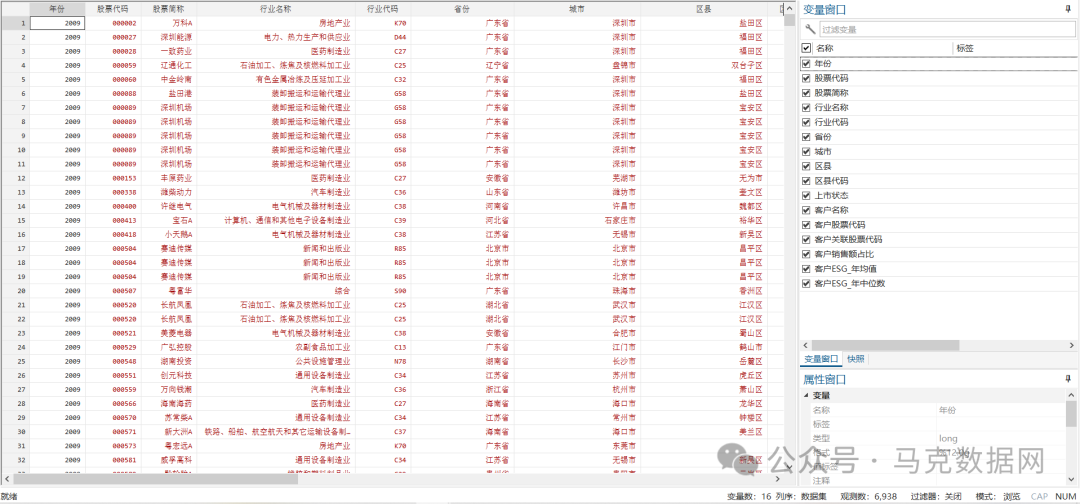Uncheck the 年份 variable checkbox

pyautogui.click(x=807, y=63)
